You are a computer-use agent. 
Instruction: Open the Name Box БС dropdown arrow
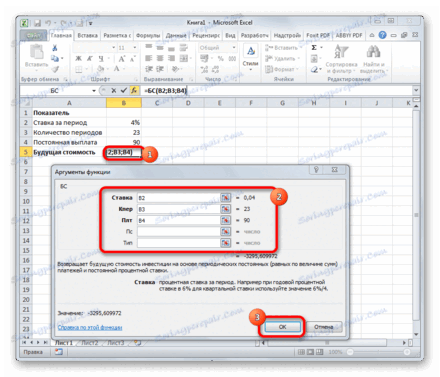pos(94,91)
